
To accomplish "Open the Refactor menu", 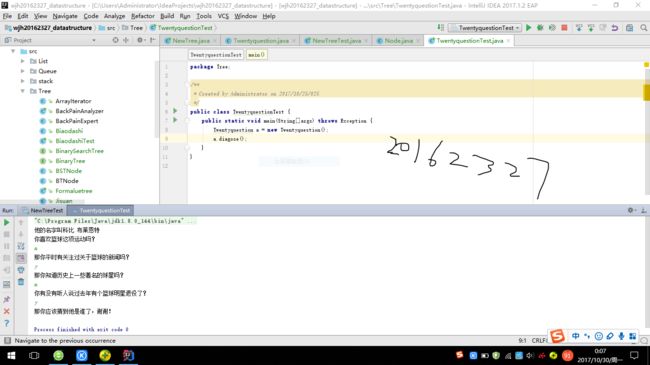I will click(143, 16).
